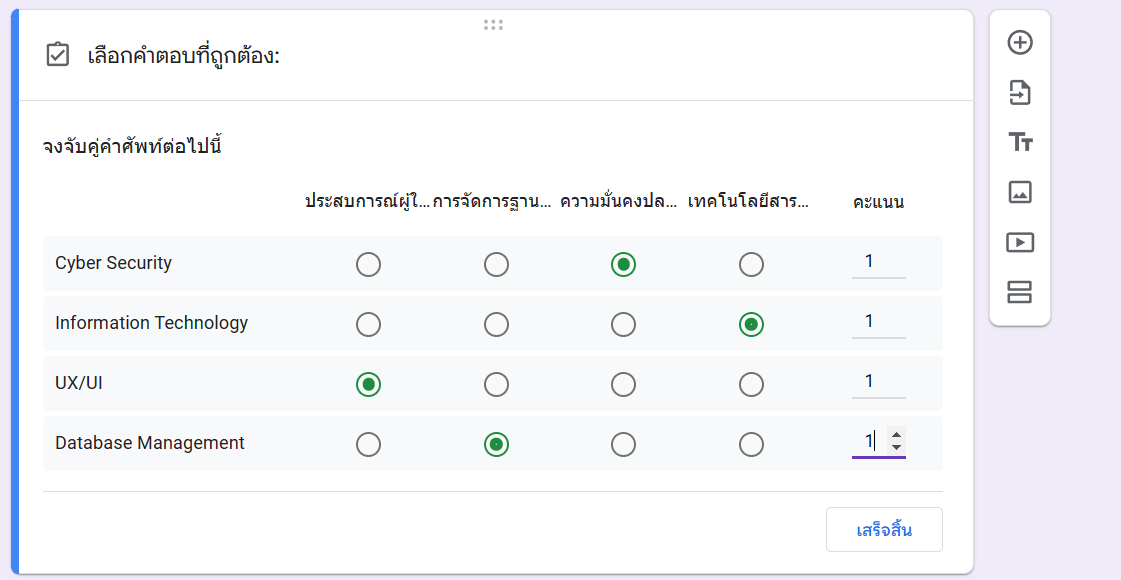Select การจัดการฐาน radio for Information Technology
1121x580 pixels.
(496, 324)
